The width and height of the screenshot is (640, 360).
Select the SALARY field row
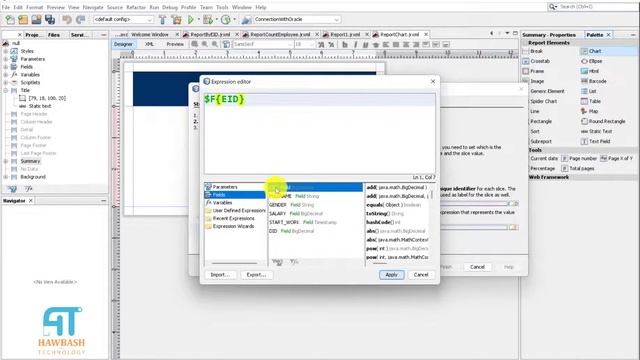tap(315, 213)
